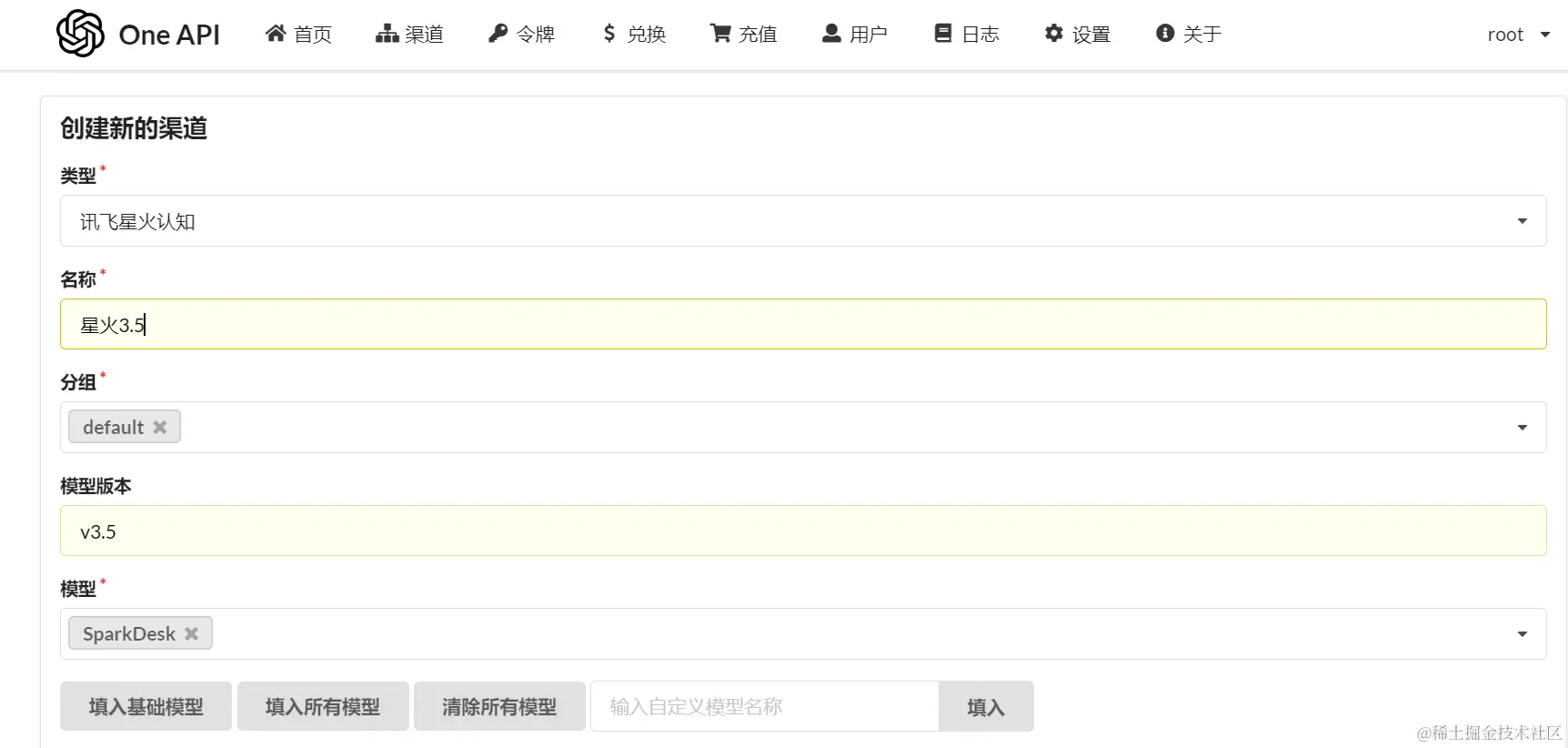Open the 日志 menu item
This screenshot has width=1568, height=748.
point(966,34)
